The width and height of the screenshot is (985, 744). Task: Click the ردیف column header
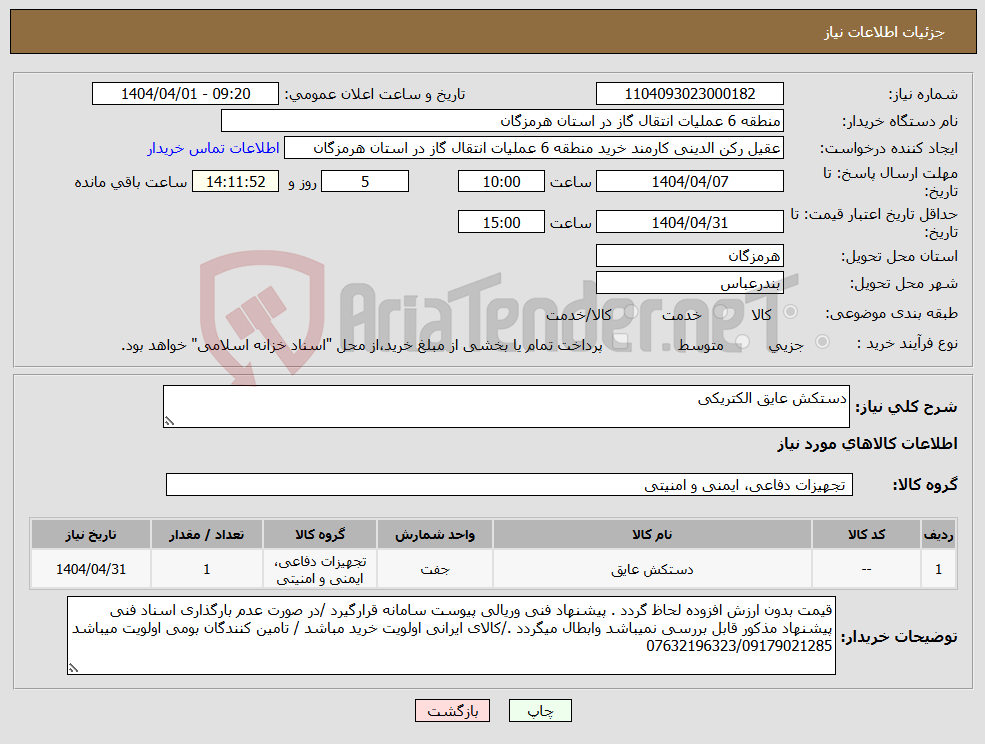[938, 534]
